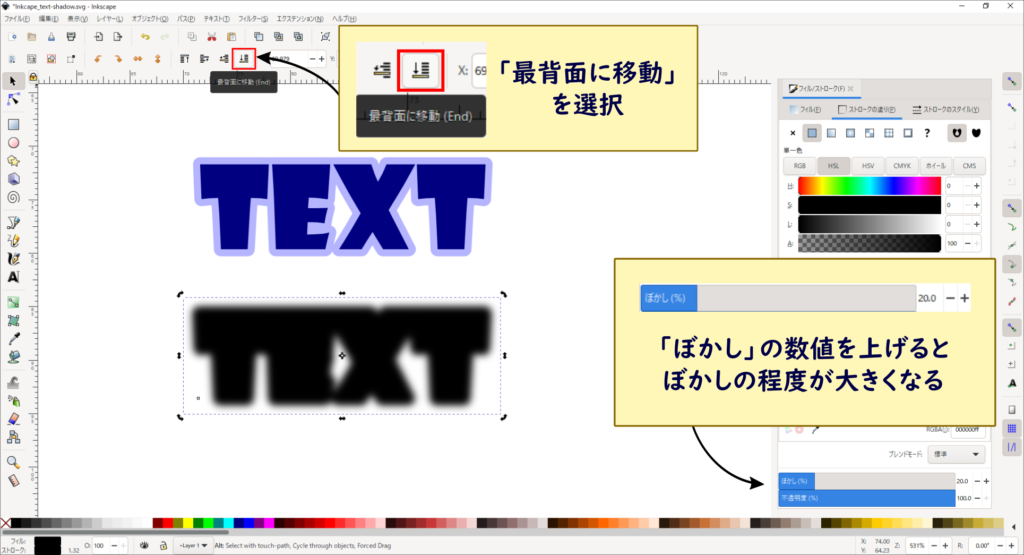Select the Node edit tool
Viewport: 1024px width, 555px height.
(x=13, y=99)
